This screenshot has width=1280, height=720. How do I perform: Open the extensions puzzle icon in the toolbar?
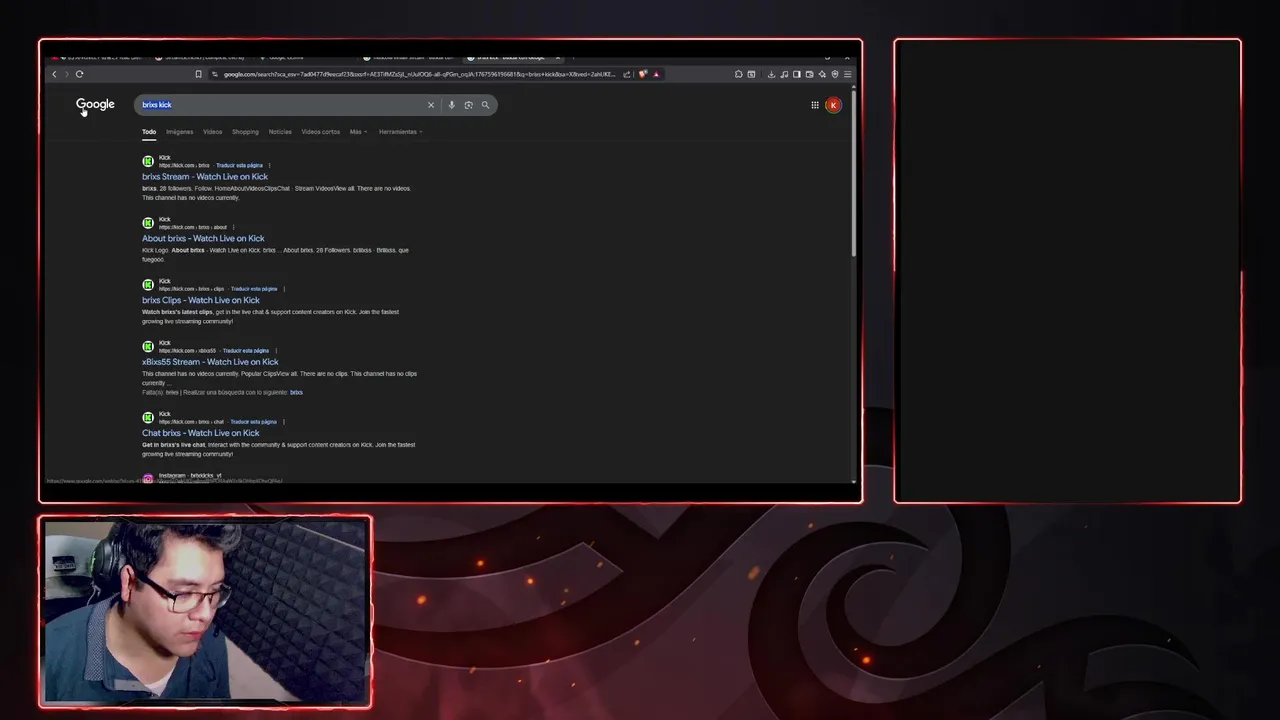click(738, 74)
